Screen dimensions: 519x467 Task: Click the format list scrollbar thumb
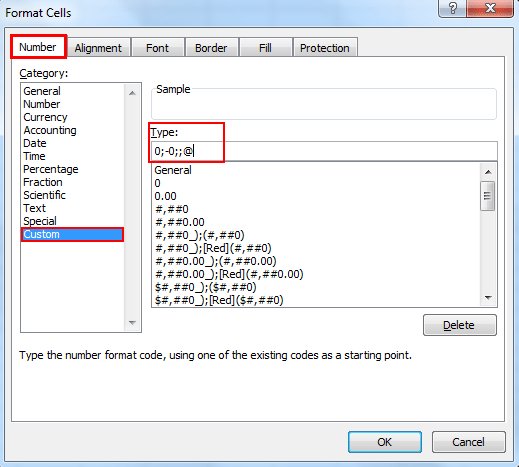click(488, 196)
